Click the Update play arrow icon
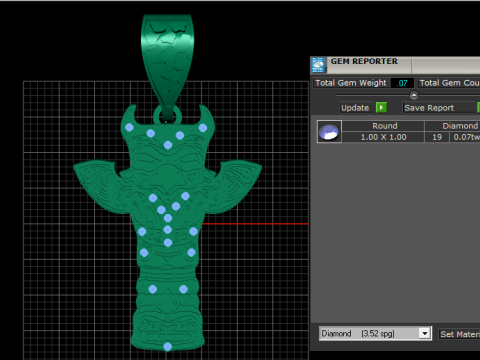 381,107
